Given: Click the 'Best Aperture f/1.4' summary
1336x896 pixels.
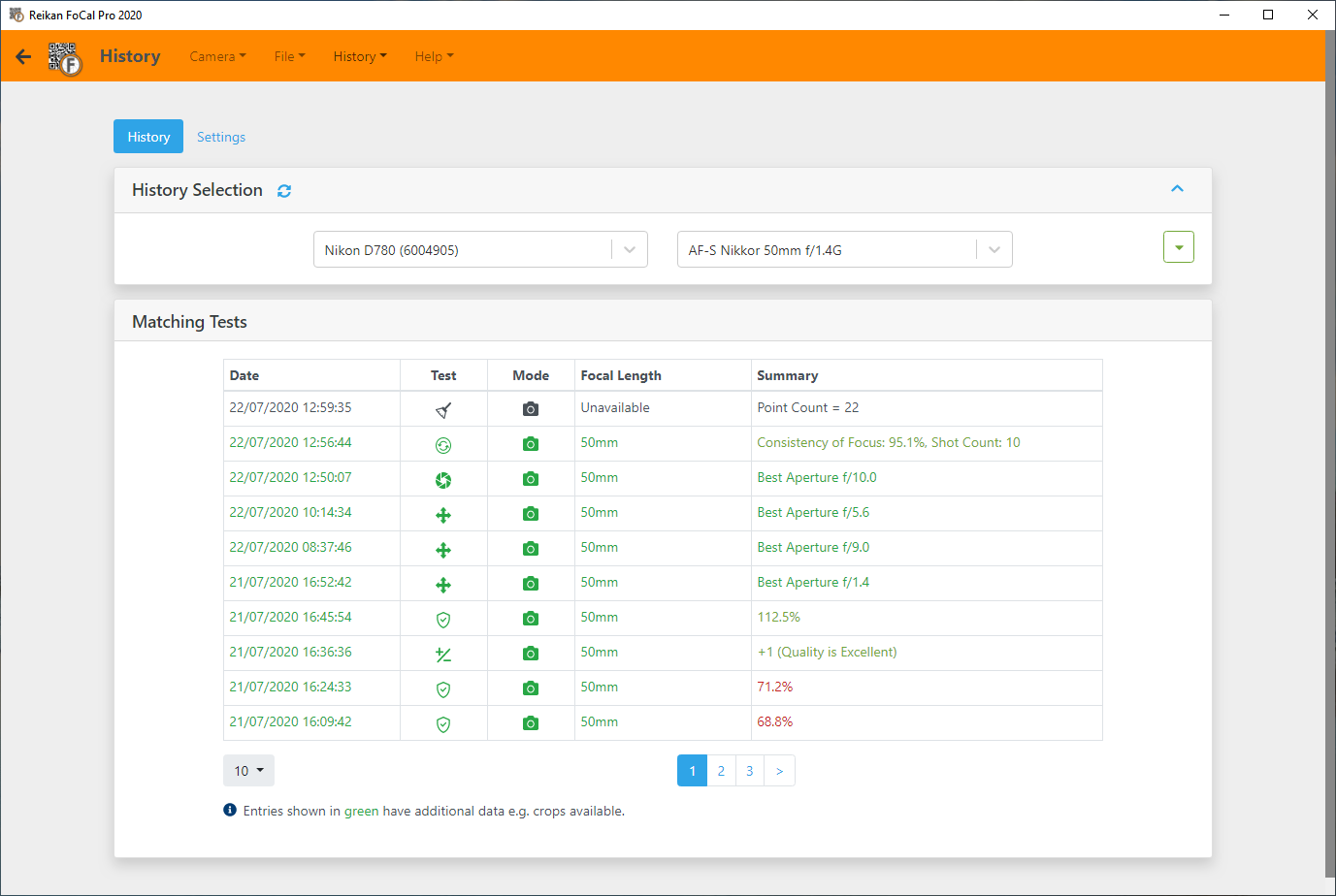Looking at the screenshot, I should 813,582.
